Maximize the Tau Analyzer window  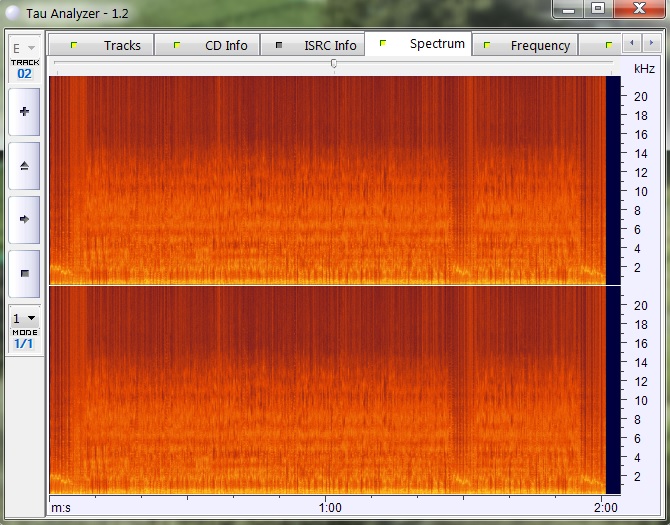click(598, 9)
